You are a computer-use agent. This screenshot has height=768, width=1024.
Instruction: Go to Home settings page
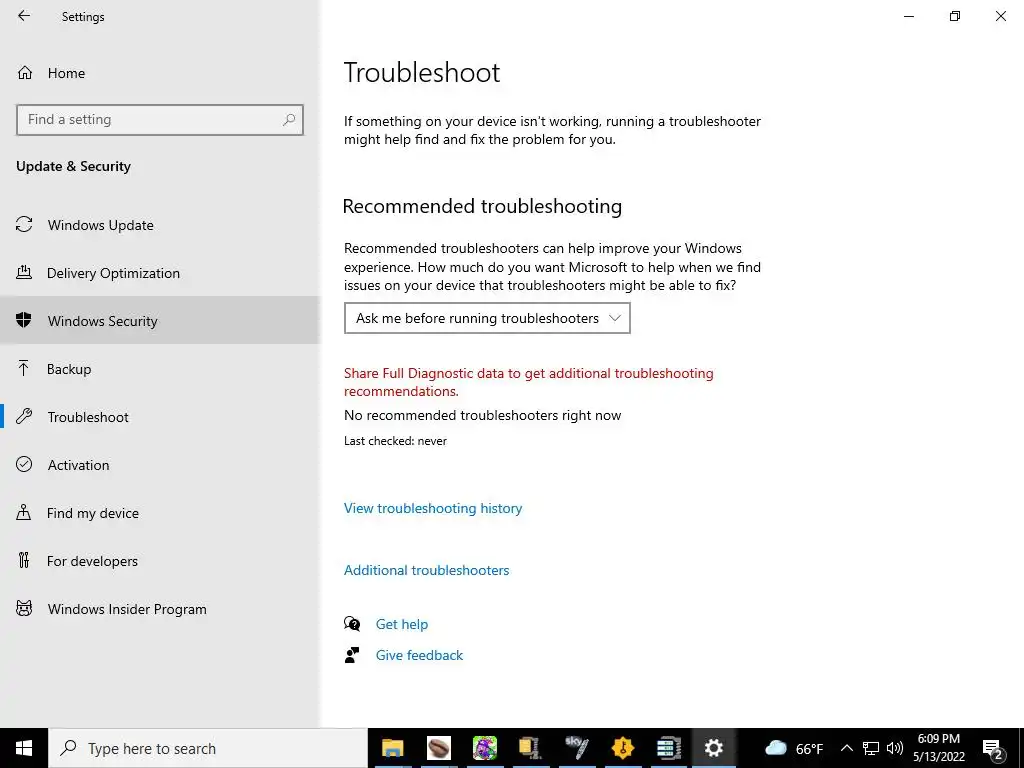point(66,73)
